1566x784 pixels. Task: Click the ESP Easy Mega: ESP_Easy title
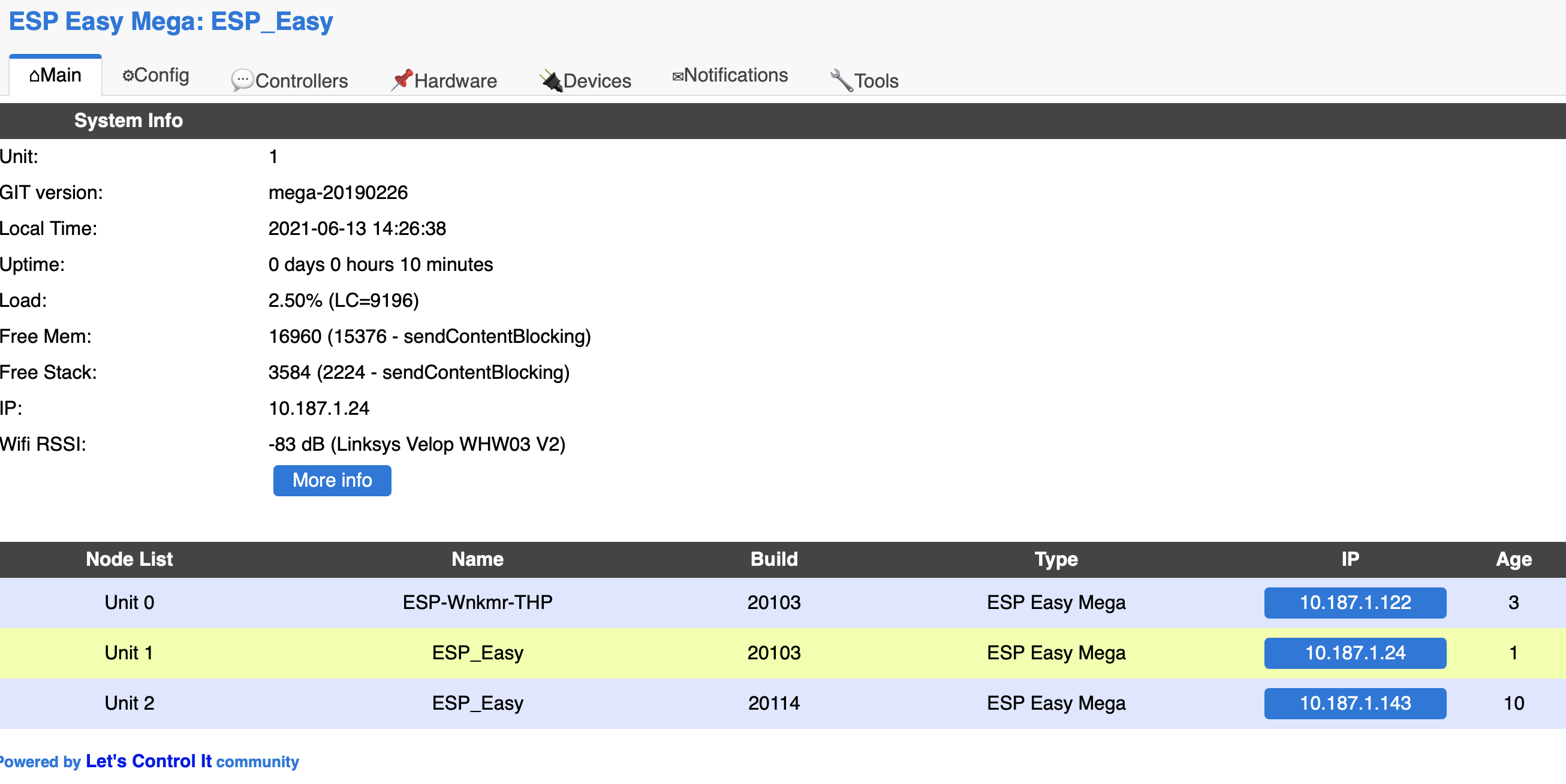click(171, 21)
